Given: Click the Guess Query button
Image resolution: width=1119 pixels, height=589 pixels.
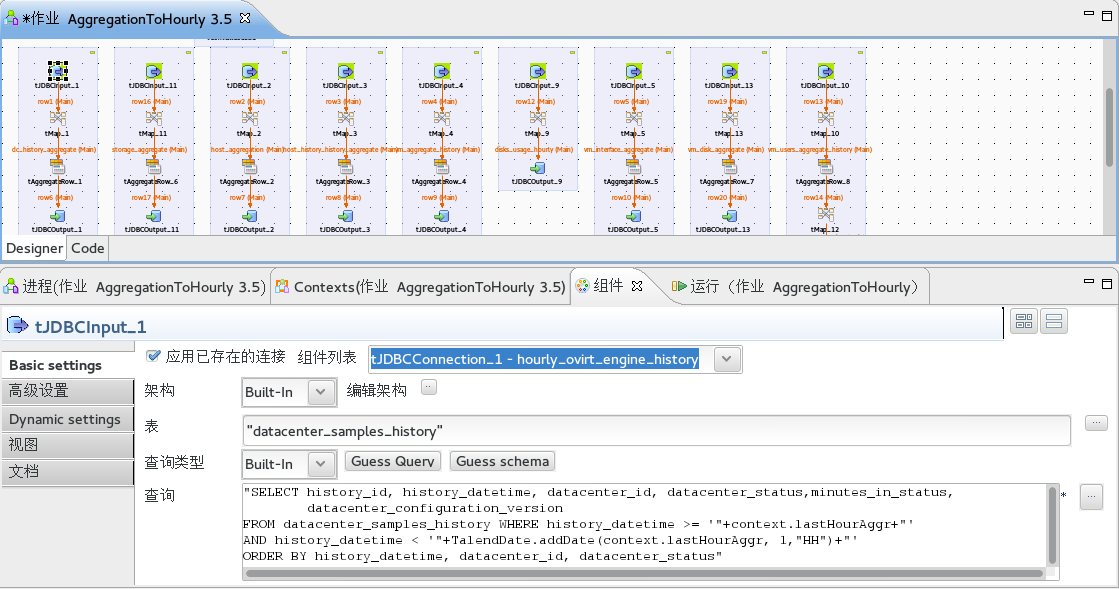Looking at the screenshot, I should (x=392, y=461).
